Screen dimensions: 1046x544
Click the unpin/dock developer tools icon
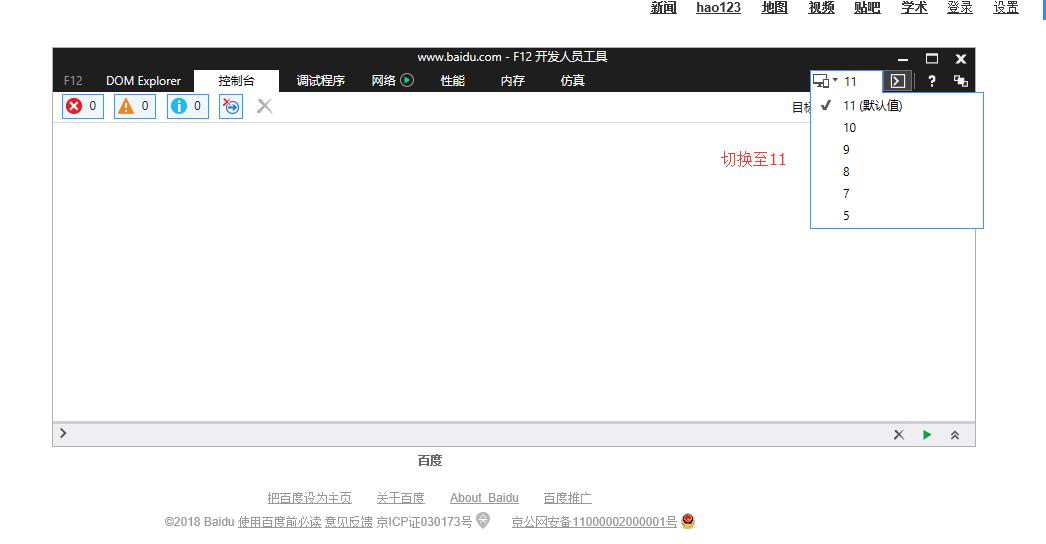click(x=961, y=81)
